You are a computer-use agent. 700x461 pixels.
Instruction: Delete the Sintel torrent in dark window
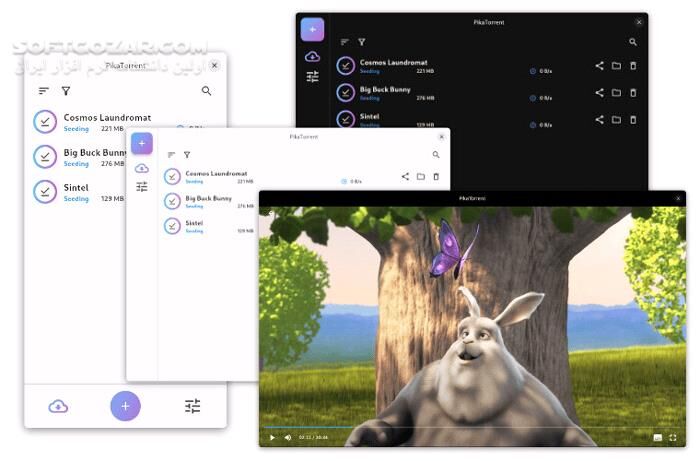point(633,120)
